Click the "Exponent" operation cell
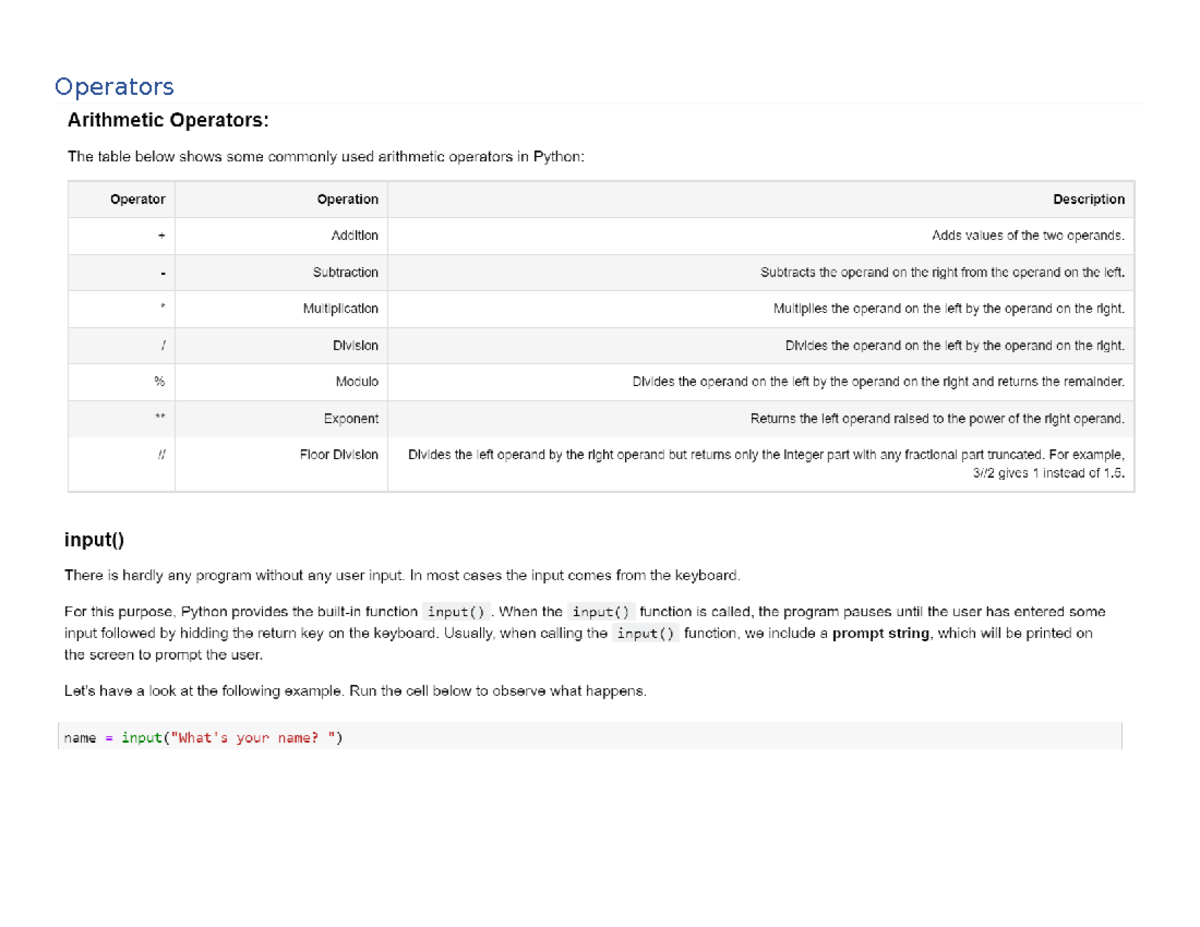Image resolution: width=1200 pixels, height=927 pixels. tap(351, 418)
